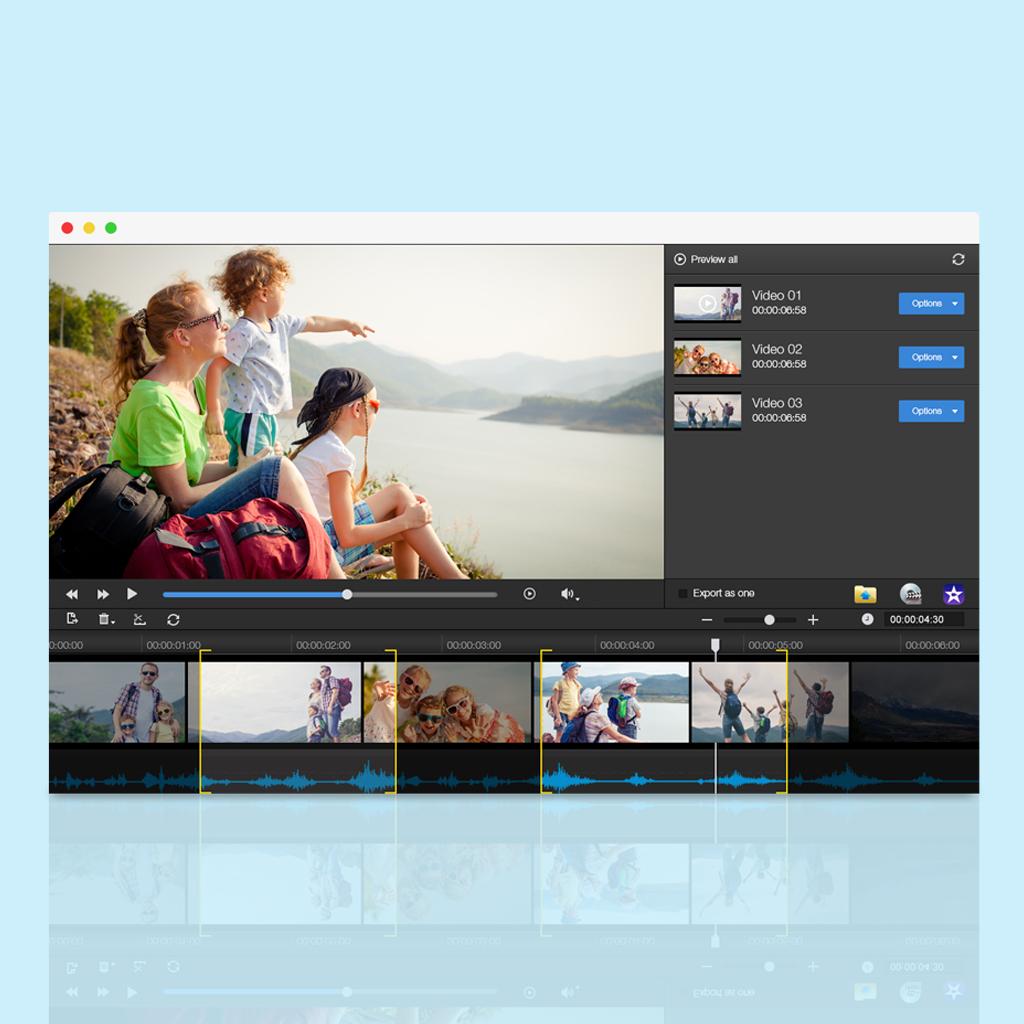Click Preview all
This screenshot has width=1024, height=1024.
[706, 259]
